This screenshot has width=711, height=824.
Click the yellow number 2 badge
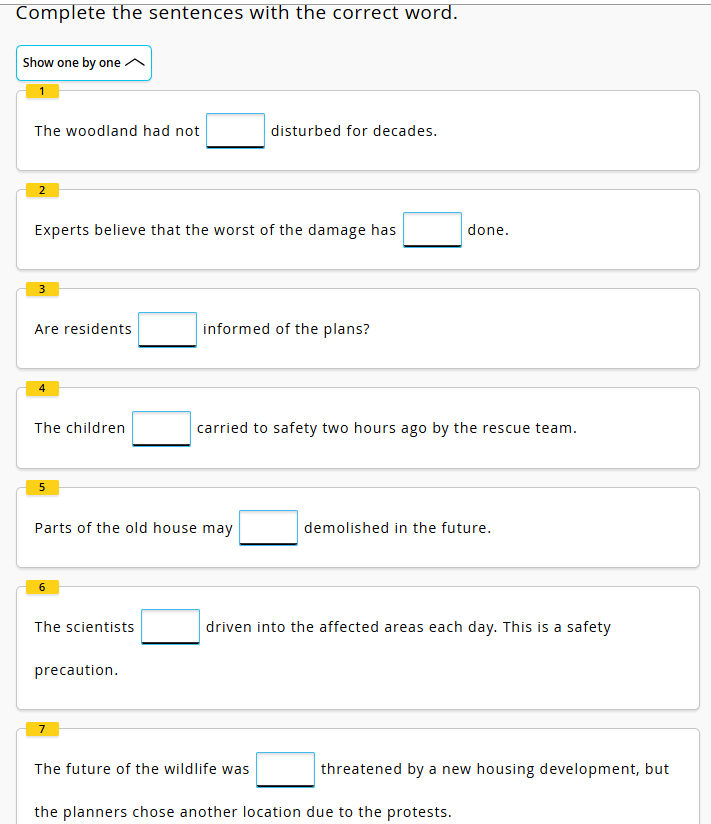(42, 190)
